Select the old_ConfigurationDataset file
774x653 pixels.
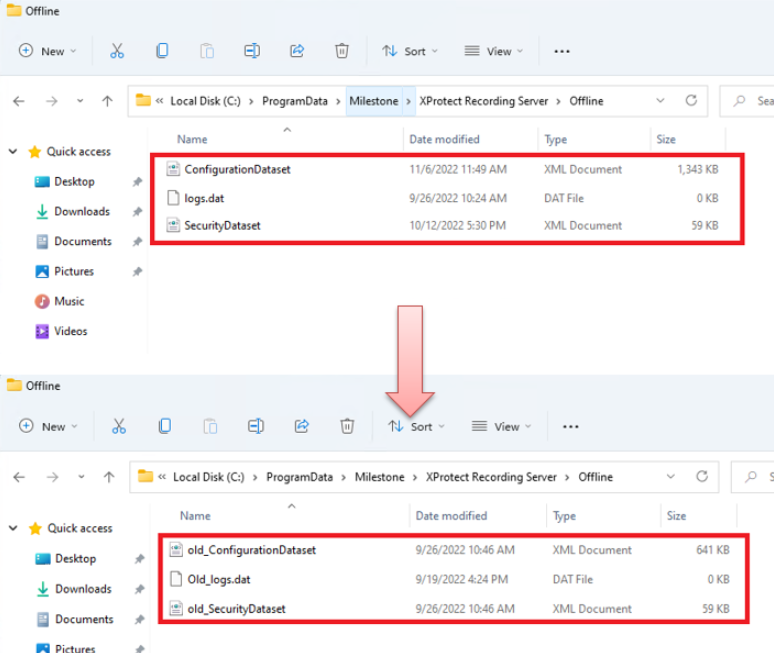coord(251,550)
